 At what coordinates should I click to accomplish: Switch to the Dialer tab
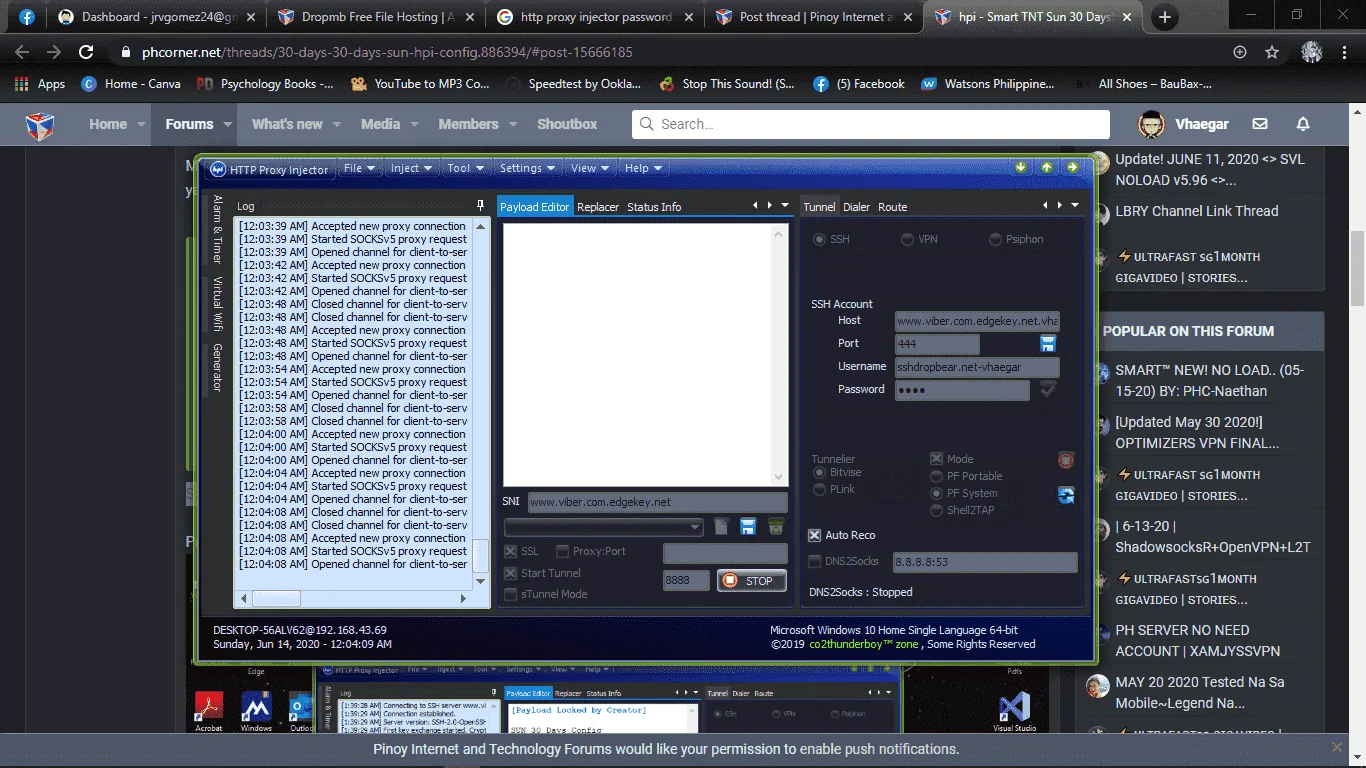point(857,207)
